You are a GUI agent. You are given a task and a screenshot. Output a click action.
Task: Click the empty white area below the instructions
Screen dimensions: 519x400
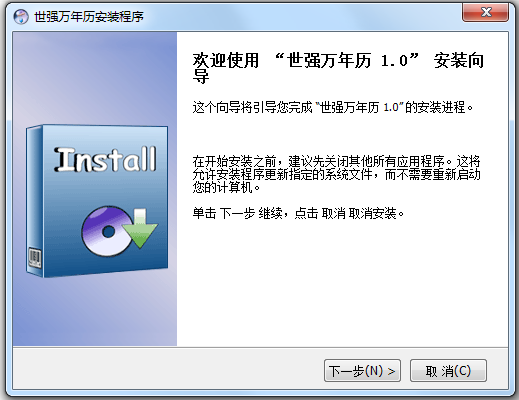tap(342, 283)
